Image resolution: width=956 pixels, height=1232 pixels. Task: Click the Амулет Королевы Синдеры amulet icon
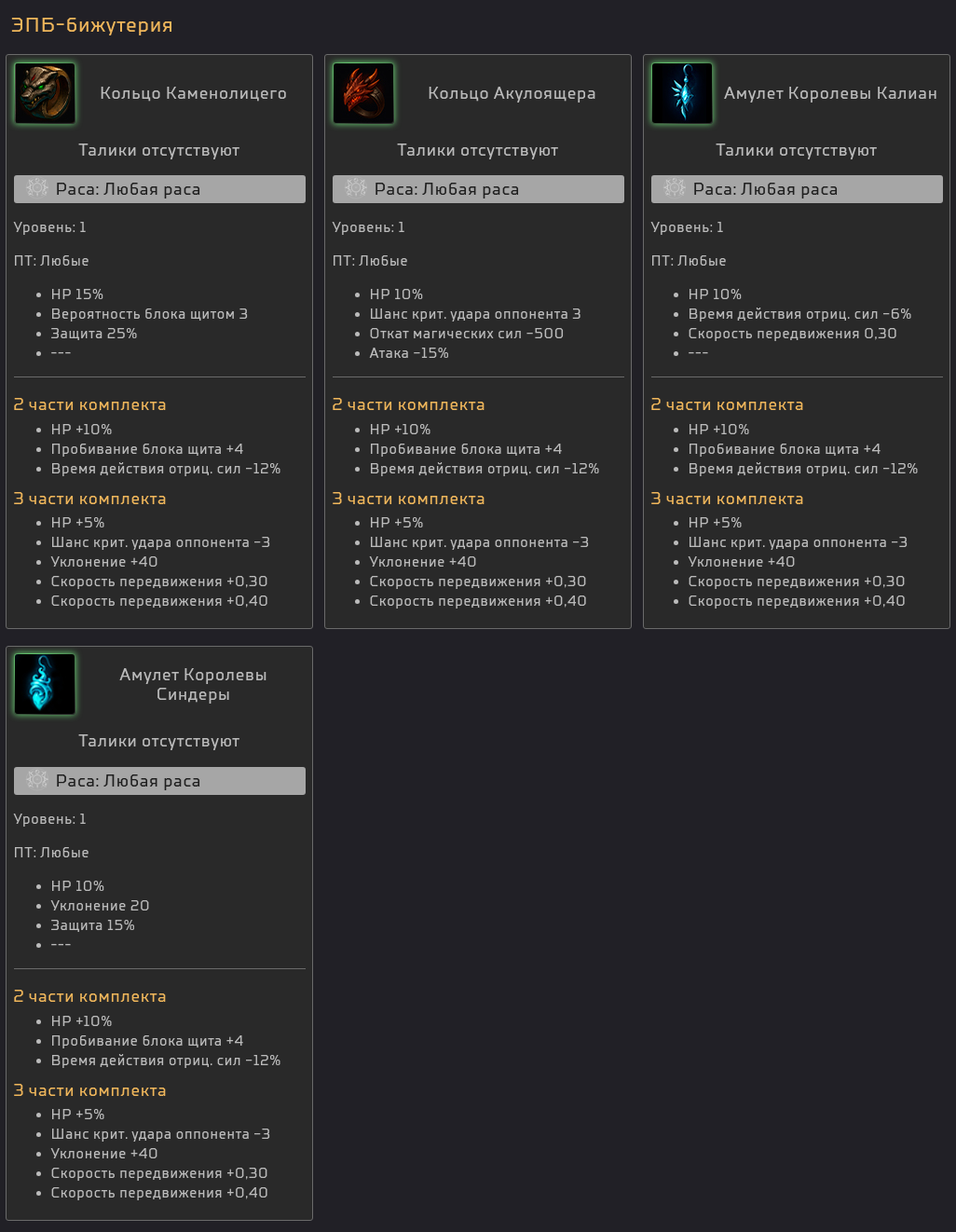(45, 684)
